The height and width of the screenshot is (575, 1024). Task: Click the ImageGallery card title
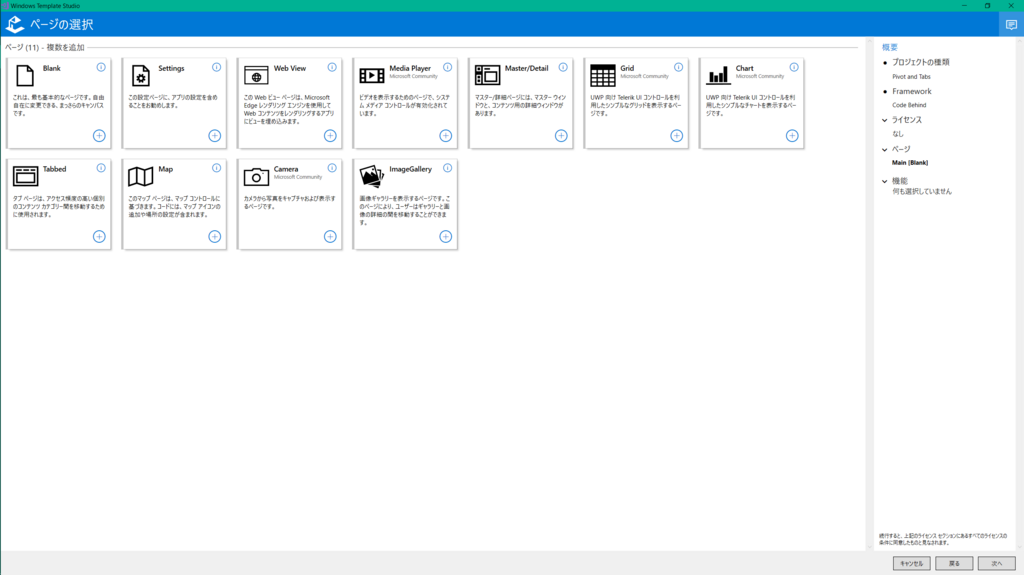[x=410, y=169]
